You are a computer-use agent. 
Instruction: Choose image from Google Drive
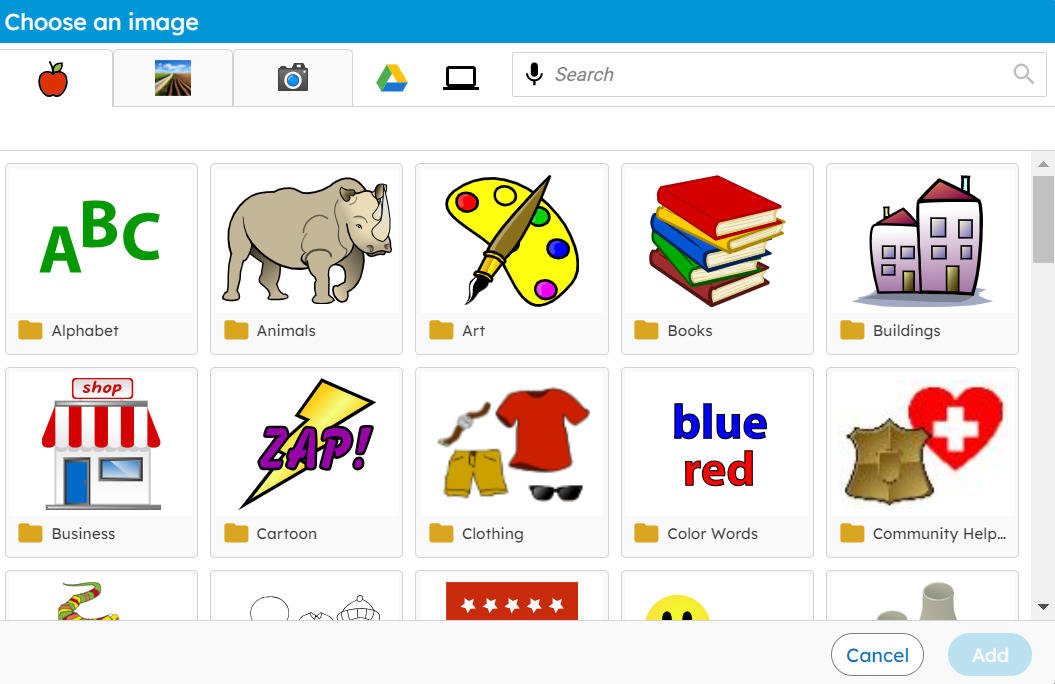[x=392, y=78]
